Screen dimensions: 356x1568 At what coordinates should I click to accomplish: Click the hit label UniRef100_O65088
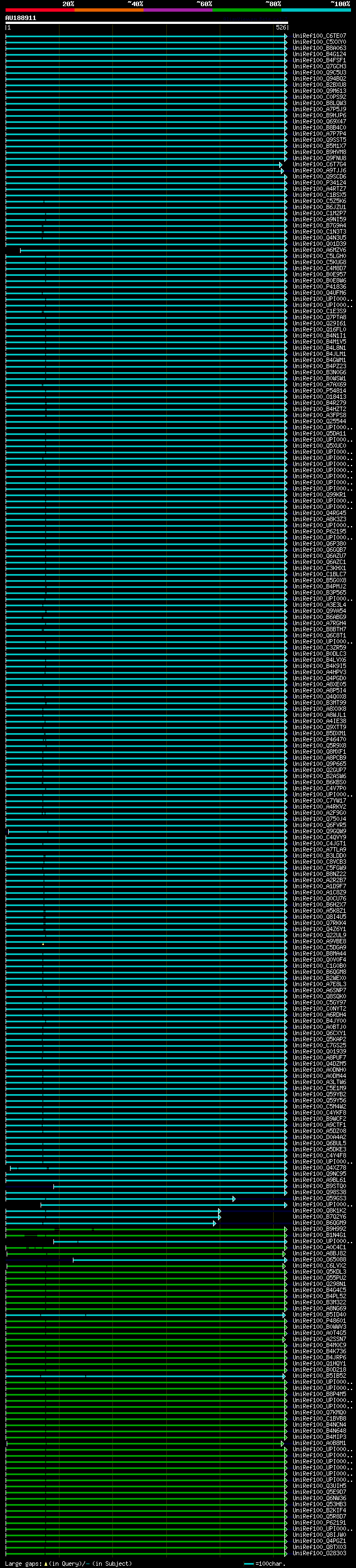tap(319, 1259)
